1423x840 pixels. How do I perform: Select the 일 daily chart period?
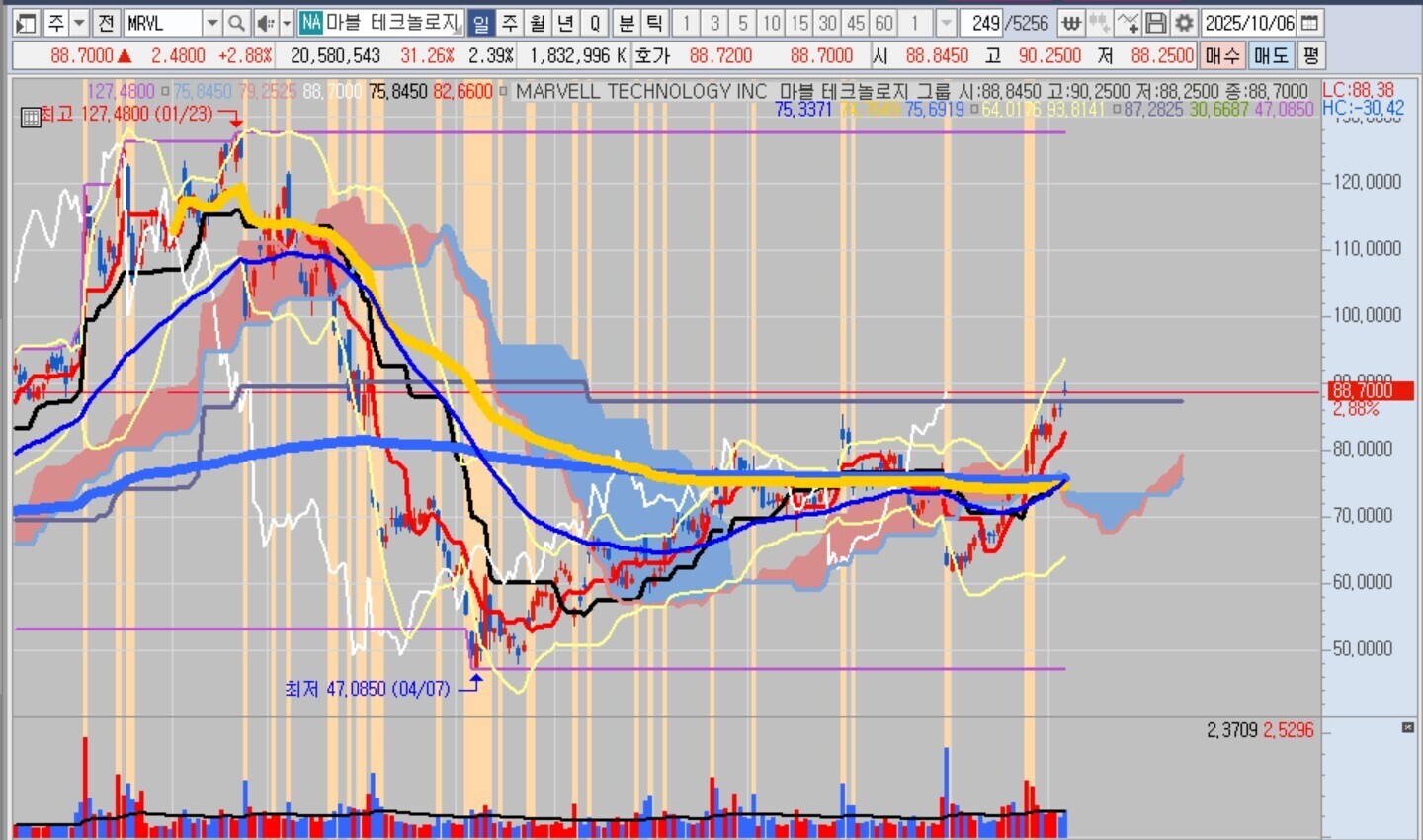tap(480, 23)
